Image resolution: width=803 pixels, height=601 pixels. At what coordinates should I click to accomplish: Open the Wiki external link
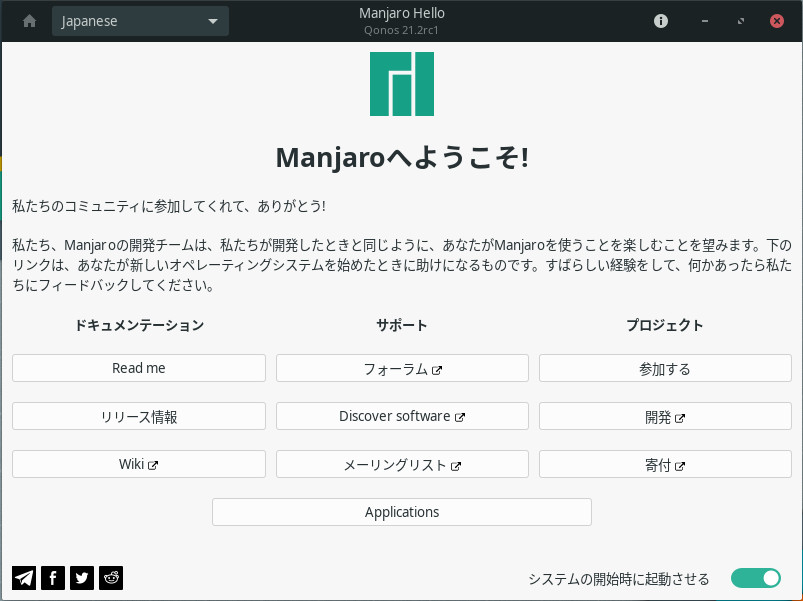tap(139, 464)
